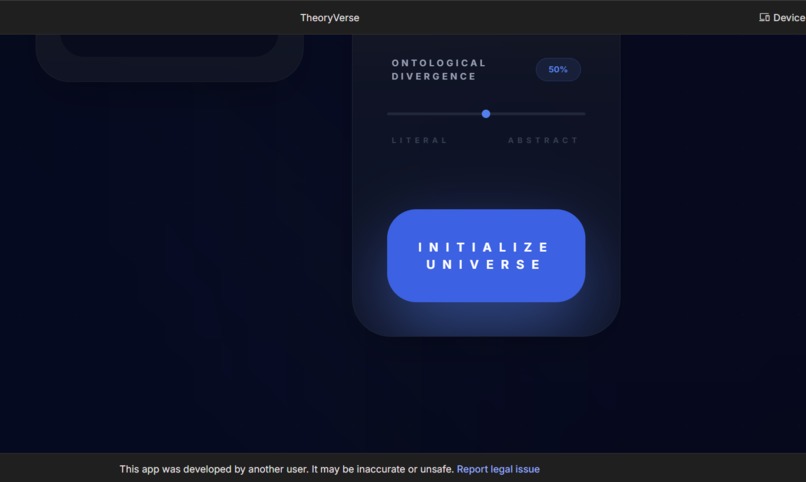Open the Device option in top bar
The width and height of the screenshot is (806, 482).
782,17
